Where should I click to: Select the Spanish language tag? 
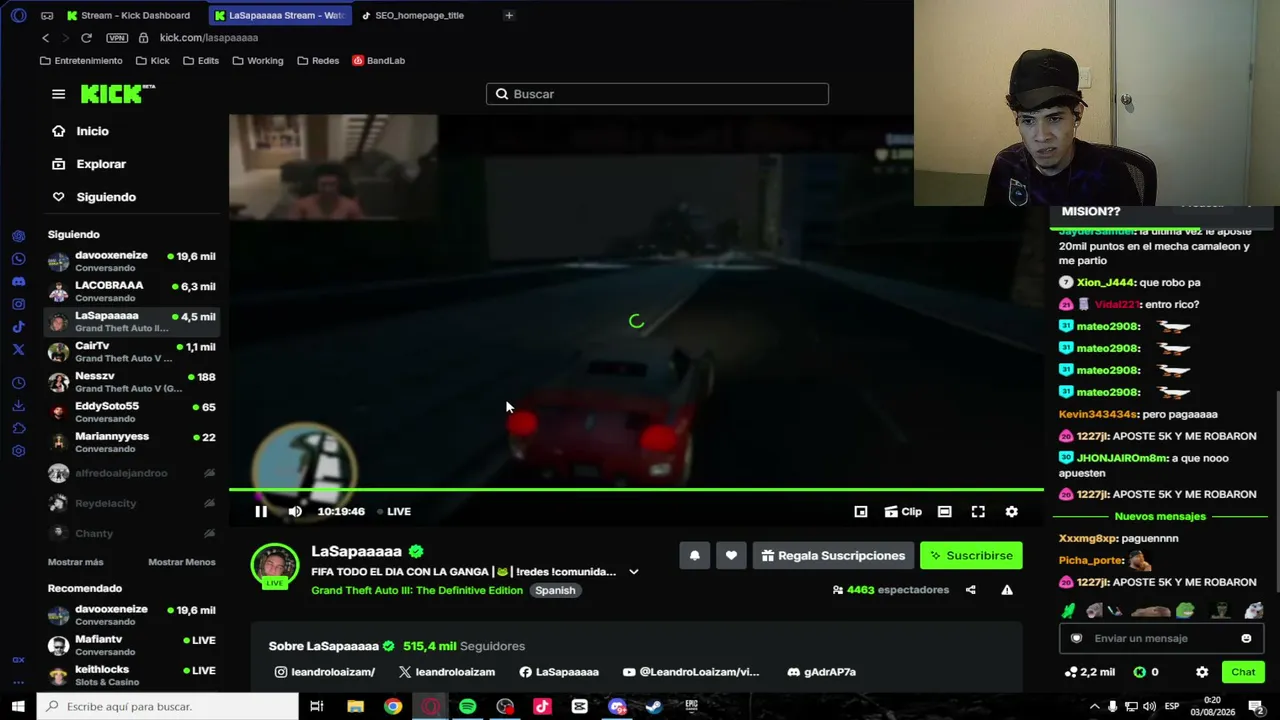click(555, 590)
